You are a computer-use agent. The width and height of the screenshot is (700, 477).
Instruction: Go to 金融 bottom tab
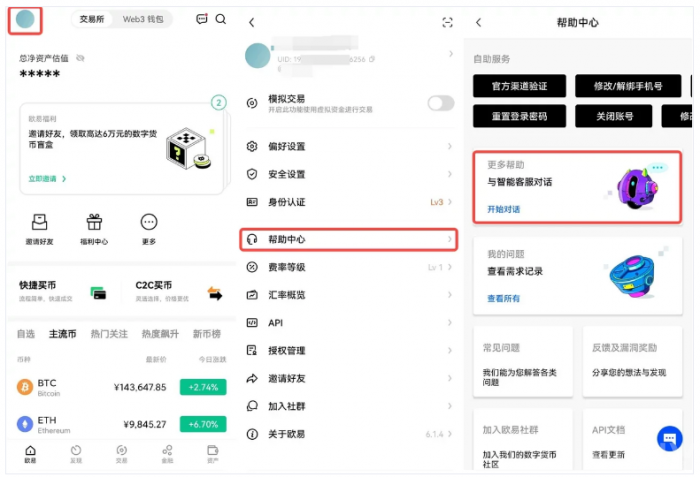coord(167,454)
